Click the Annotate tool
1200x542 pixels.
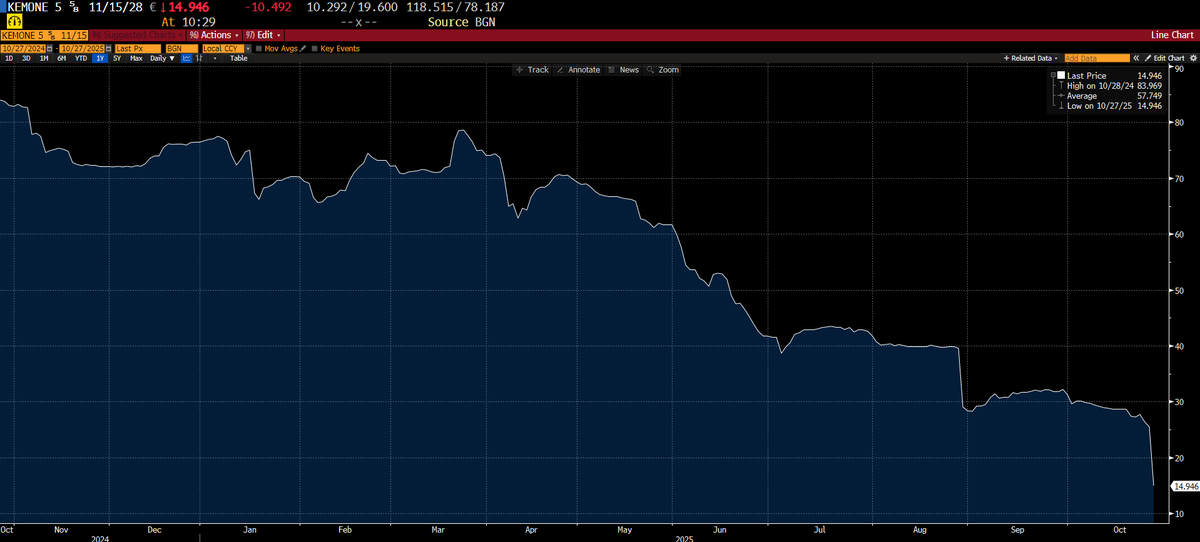pos(579,70)
